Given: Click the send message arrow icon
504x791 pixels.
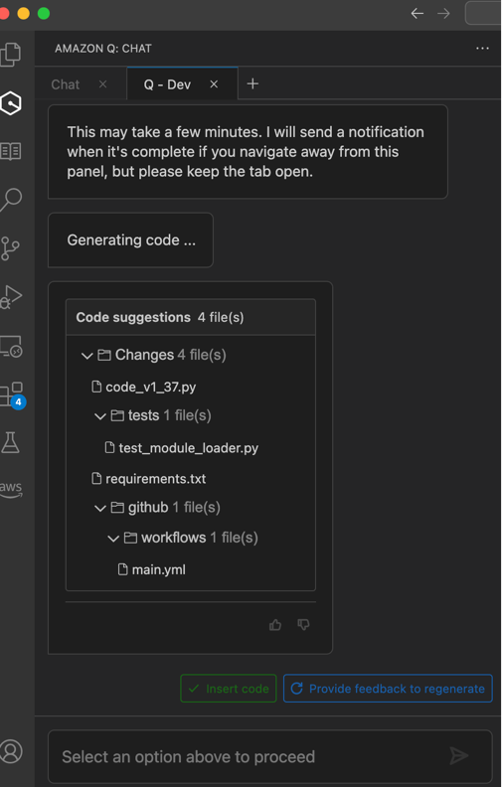Looking at the screenshot, I should click(x=459, y=756).
